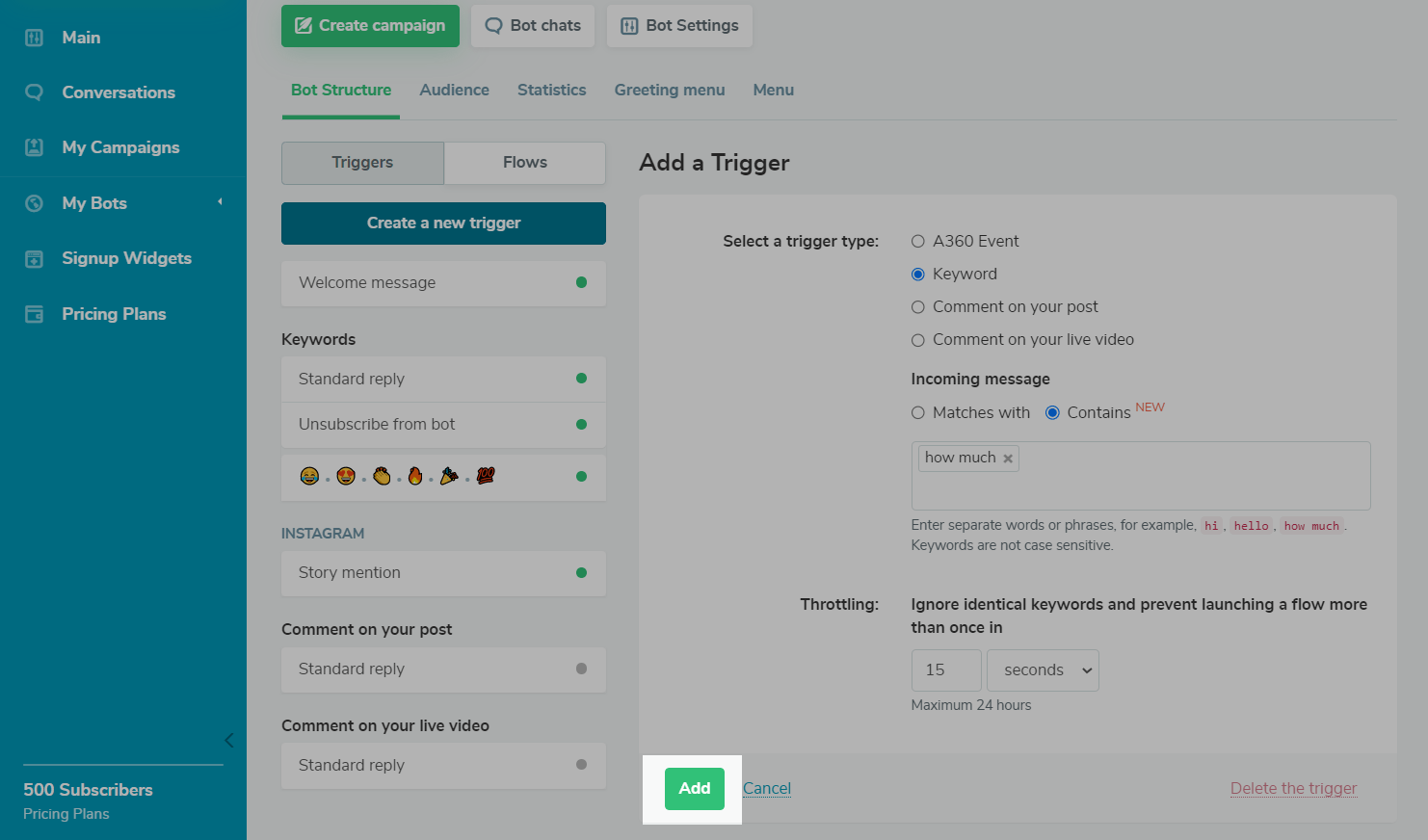Viewport: 1428px width, 840px height.
Task: Open the Statistics tab
Action: [551, 90]
